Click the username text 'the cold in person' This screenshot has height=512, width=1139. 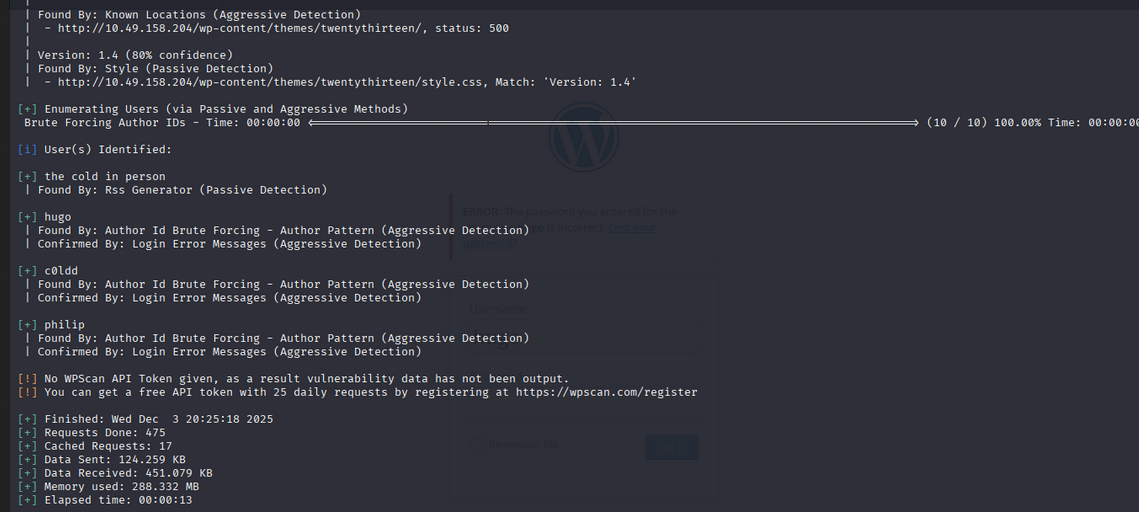pos(105,177)
